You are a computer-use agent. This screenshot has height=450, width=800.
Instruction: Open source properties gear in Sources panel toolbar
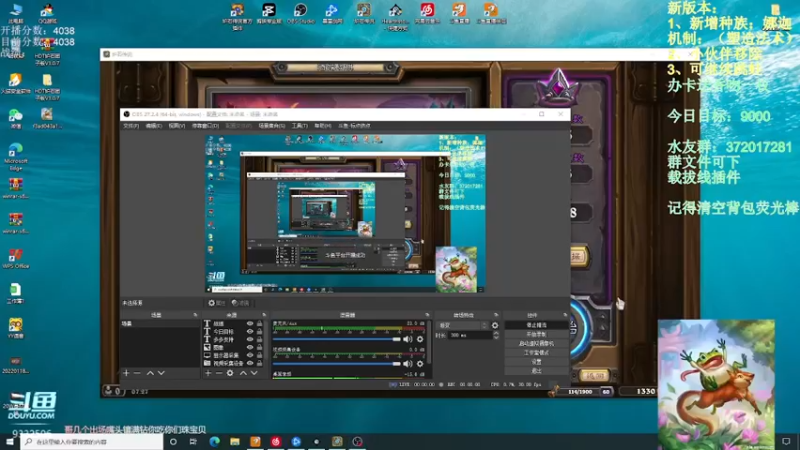pos(230,373)
